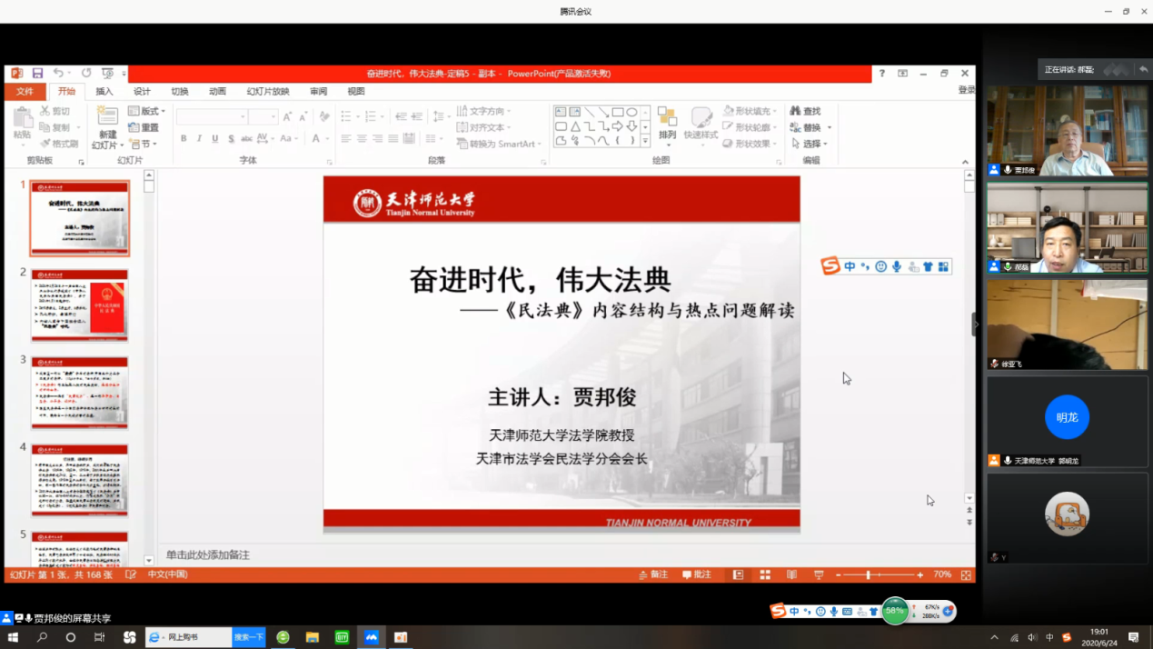Viewport: 1153px width, 649px height.
Task: Expand the shapes gallery more arrow
Action: click(645, 142)
